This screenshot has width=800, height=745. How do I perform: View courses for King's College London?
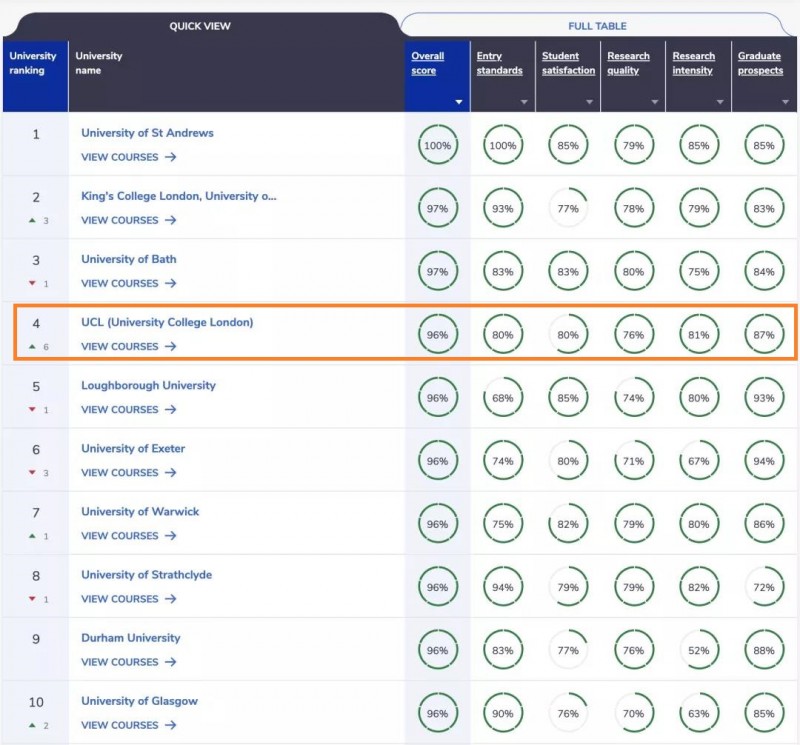point(129,220)
